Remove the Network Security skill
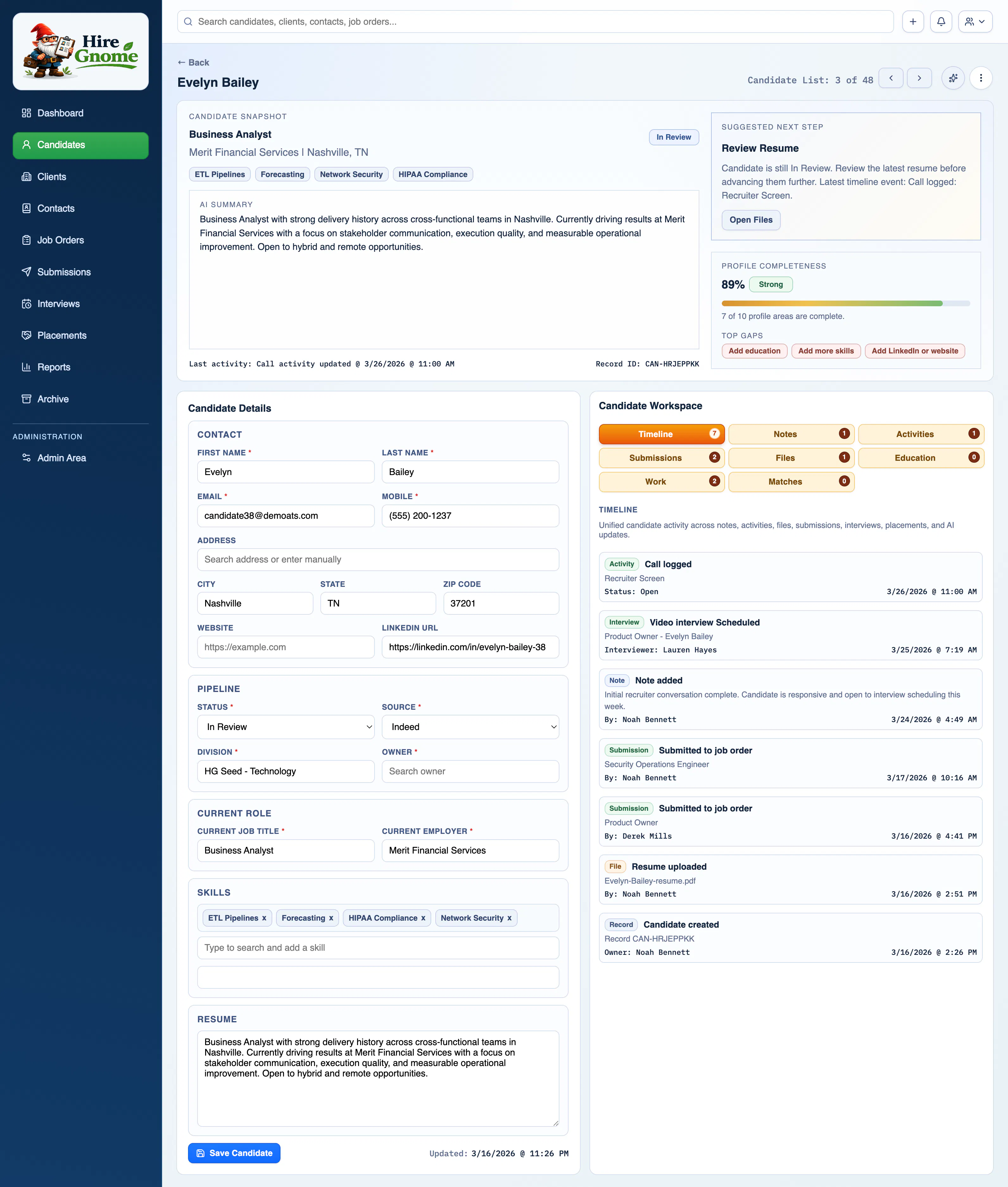Image resolution: width=1008 pixels, height=1187 pixels. point(510,918)
